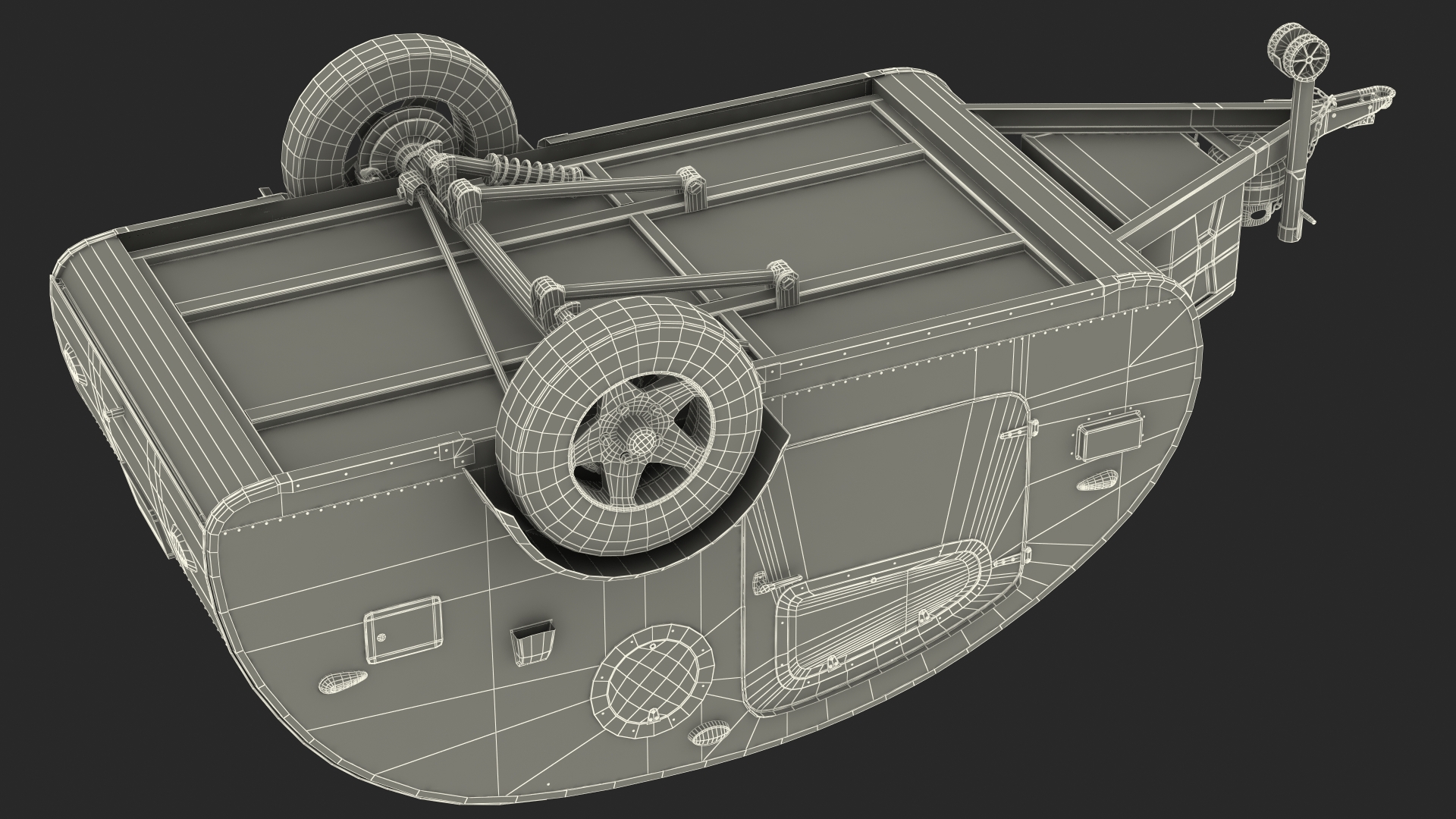Click the rectangular vent panel near the front
This screenshot has height=819, width=1456.
click(1110, 440)
